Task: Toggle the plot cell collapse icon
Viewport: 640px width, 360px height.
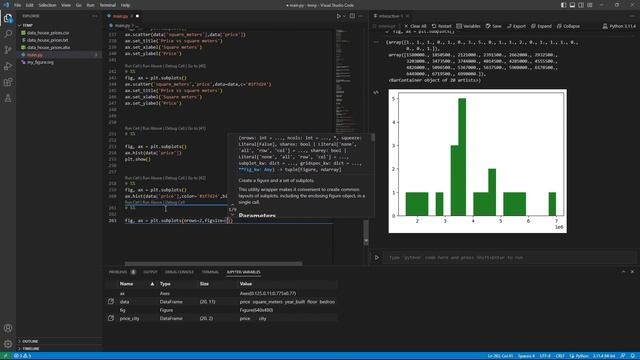Action: (376, 93)
